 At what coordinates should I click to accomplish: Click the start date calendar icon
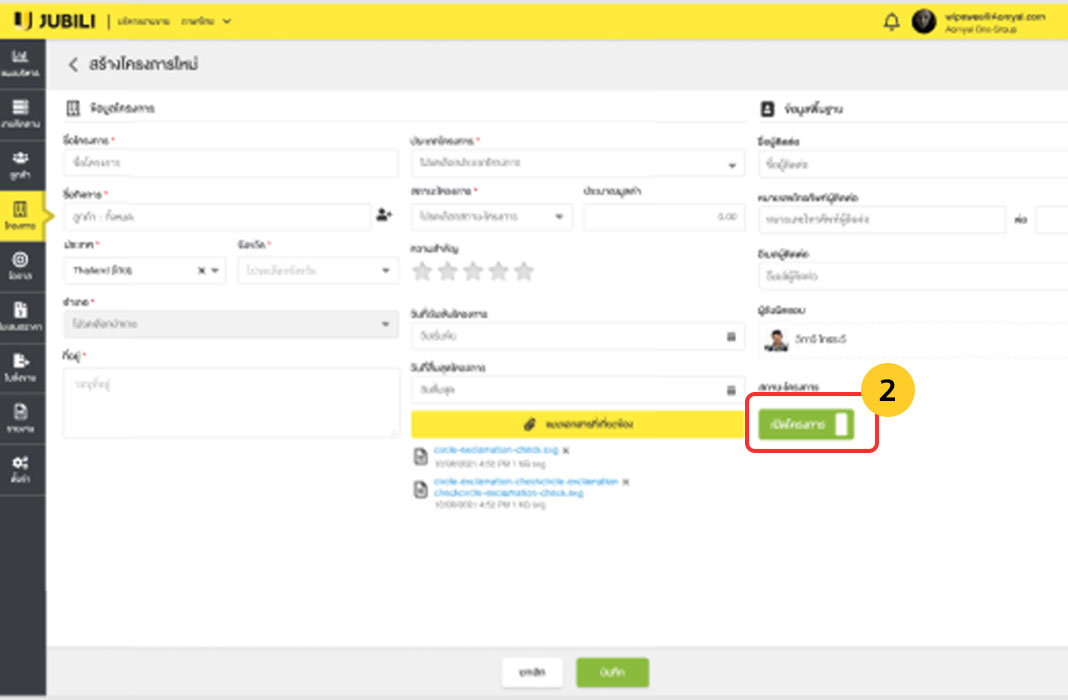tap(730, 337)
